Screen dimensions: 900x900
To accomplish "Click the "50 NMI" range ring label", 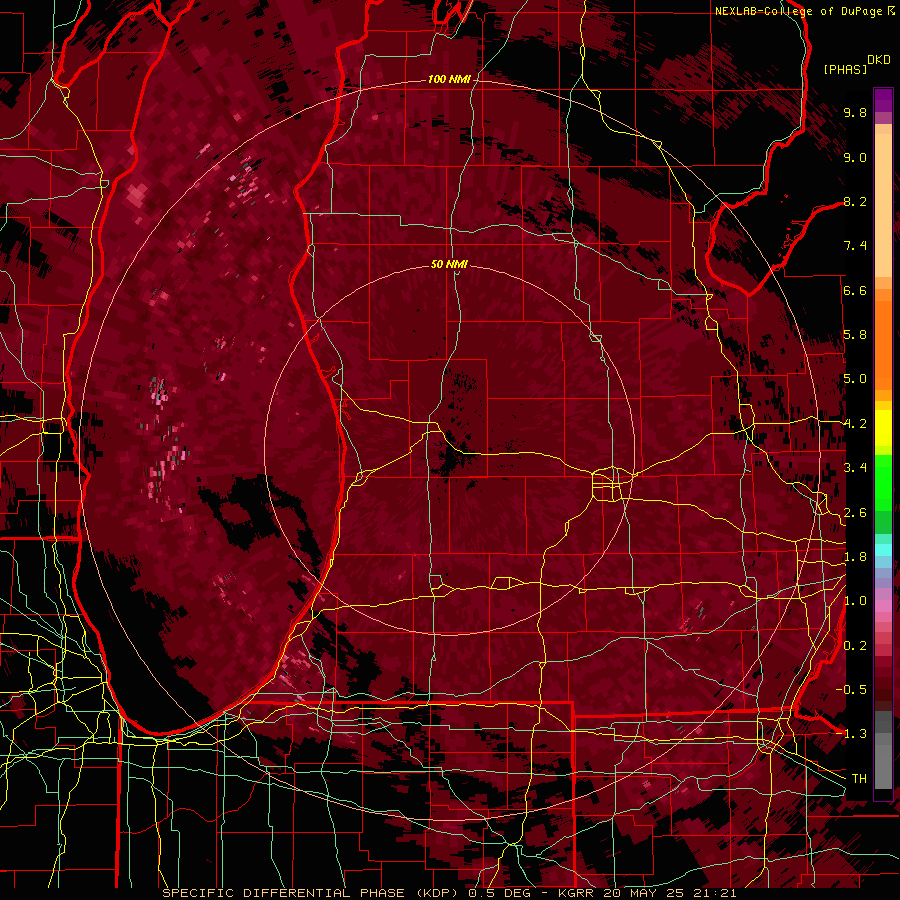I will [449, 265].
